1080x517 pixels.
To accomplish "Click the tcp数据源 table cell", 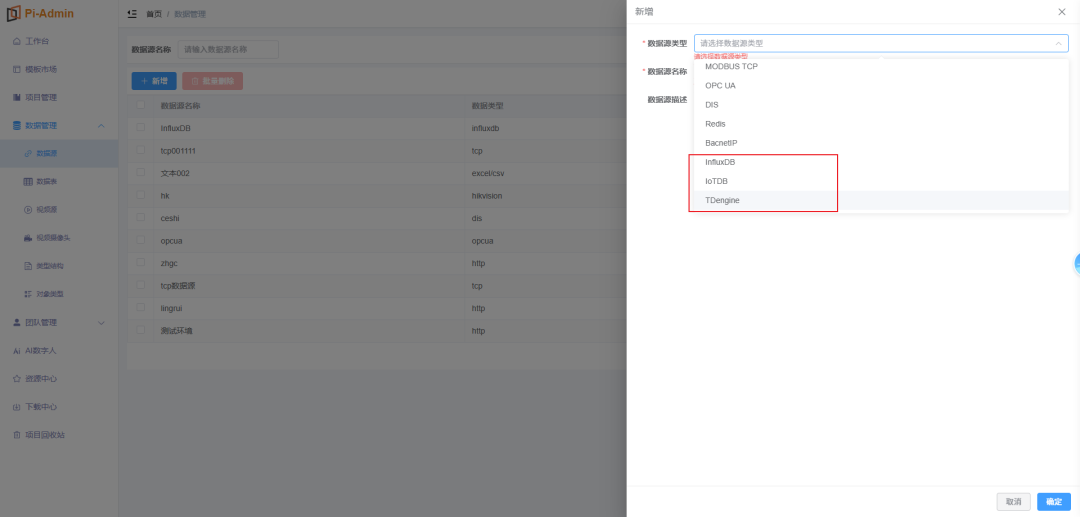I will coord(178,286).
